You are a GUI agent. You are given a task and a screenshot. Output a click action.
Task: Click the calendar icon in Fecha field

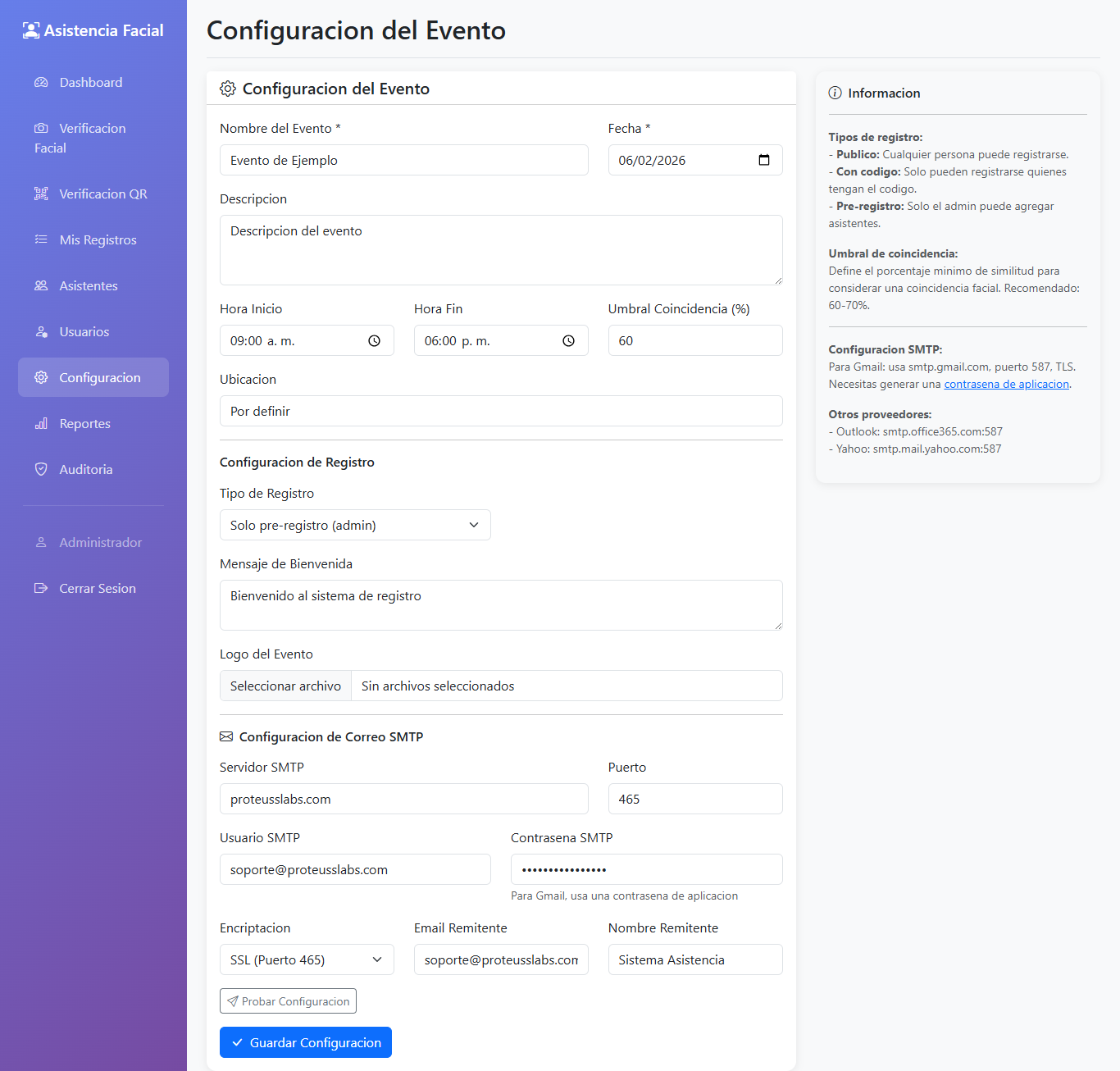(763, 160)
